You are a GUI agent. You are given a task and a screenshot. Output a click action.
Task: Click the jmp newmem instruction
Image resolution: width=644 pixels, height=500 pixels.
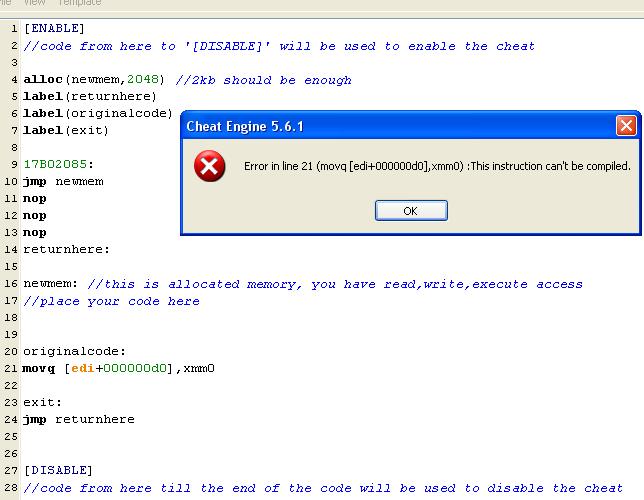pos(63,182)
